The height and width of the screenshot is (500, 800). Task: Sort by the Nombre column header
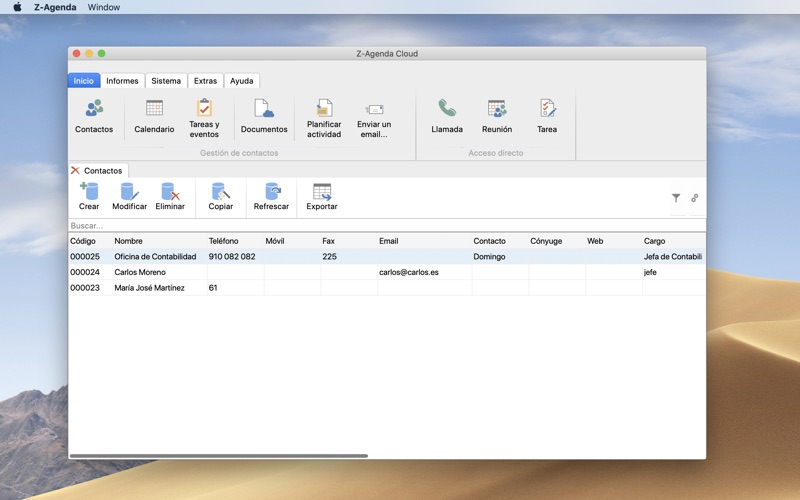(160, 241)
